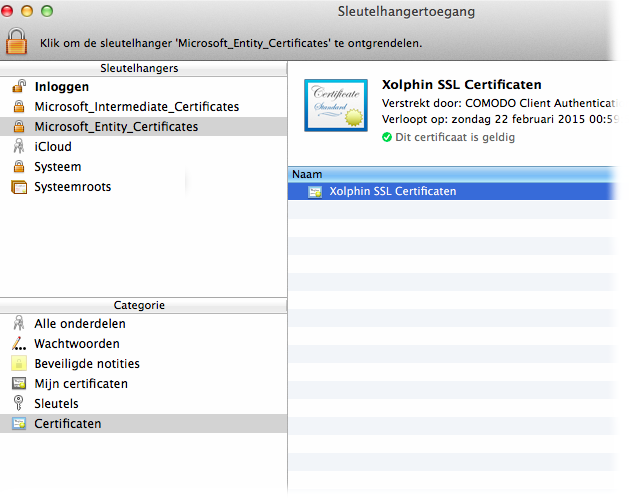Click the unlock keychain instruction text
Image resolution: width=629 pixels, height=503 pixels.
point(231,43)
